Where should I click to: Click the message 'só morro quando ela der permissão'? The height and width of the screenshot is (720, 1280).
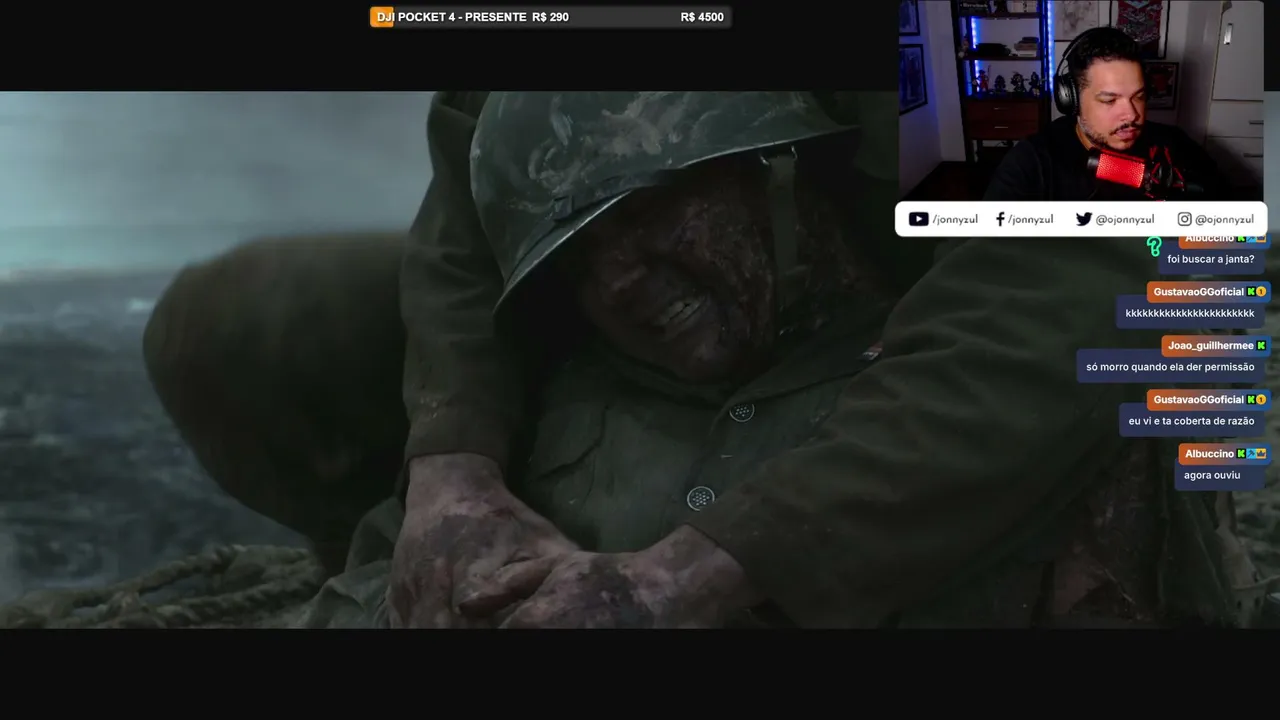(1170, 367)
